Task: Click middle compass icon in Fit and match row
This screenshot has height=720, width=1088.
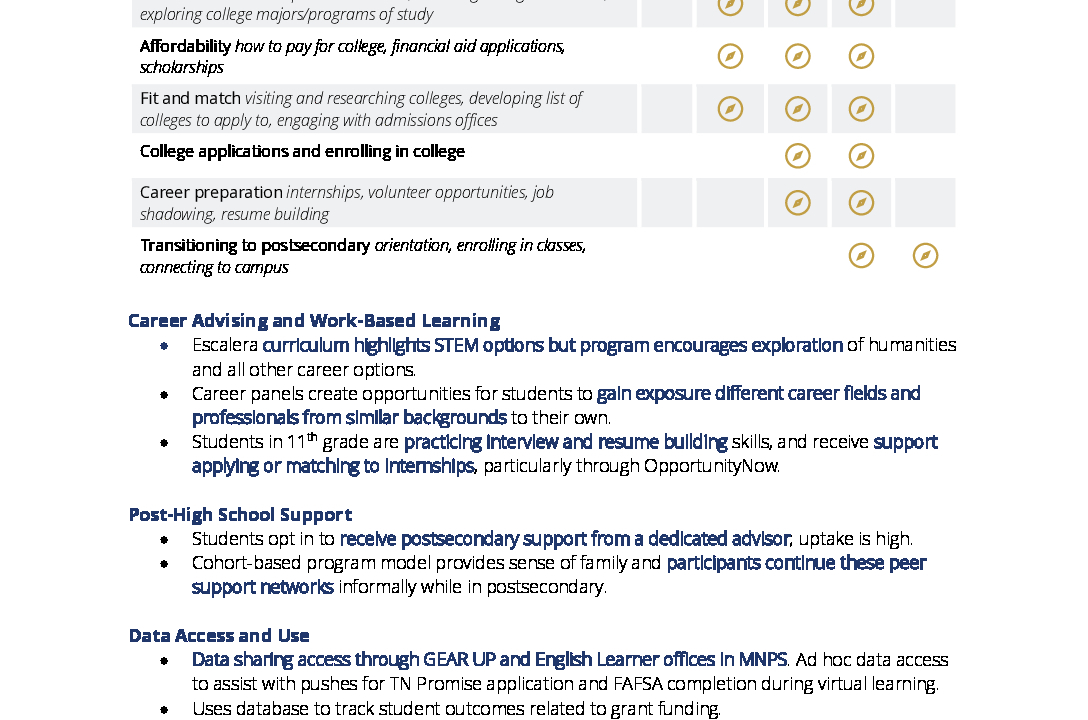Action: [797, 109]
